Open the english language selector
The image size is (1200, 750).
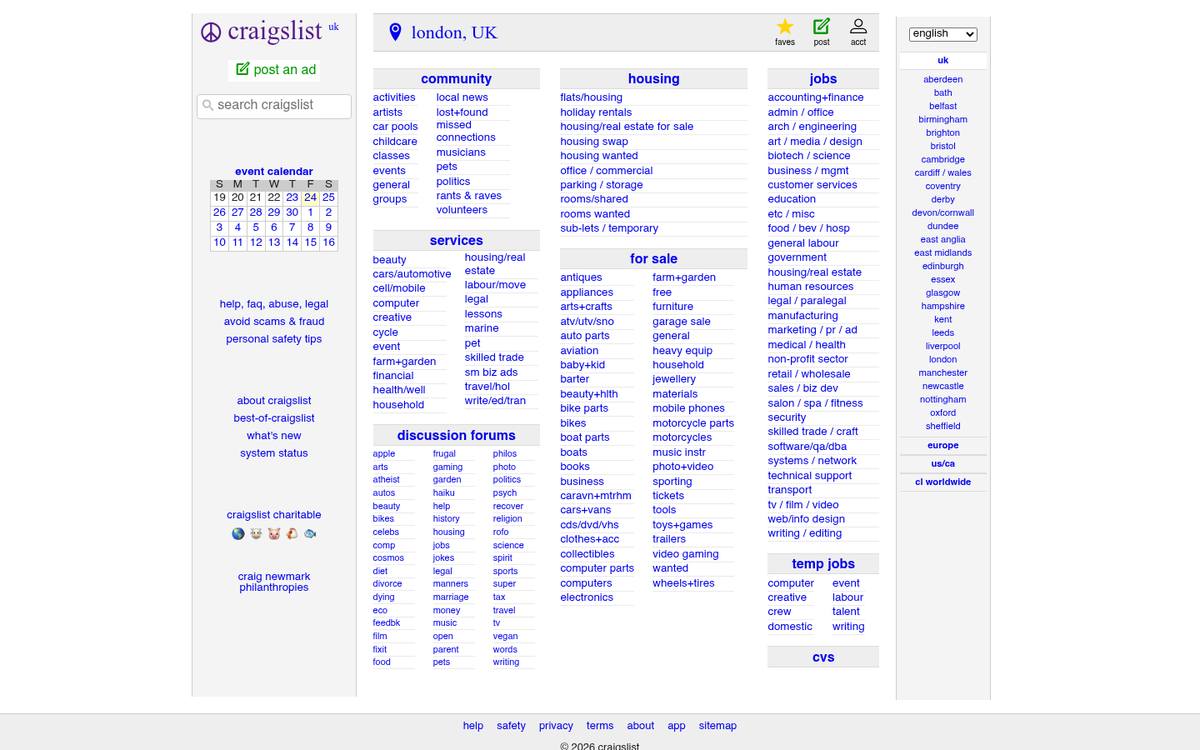click(941, 33)
